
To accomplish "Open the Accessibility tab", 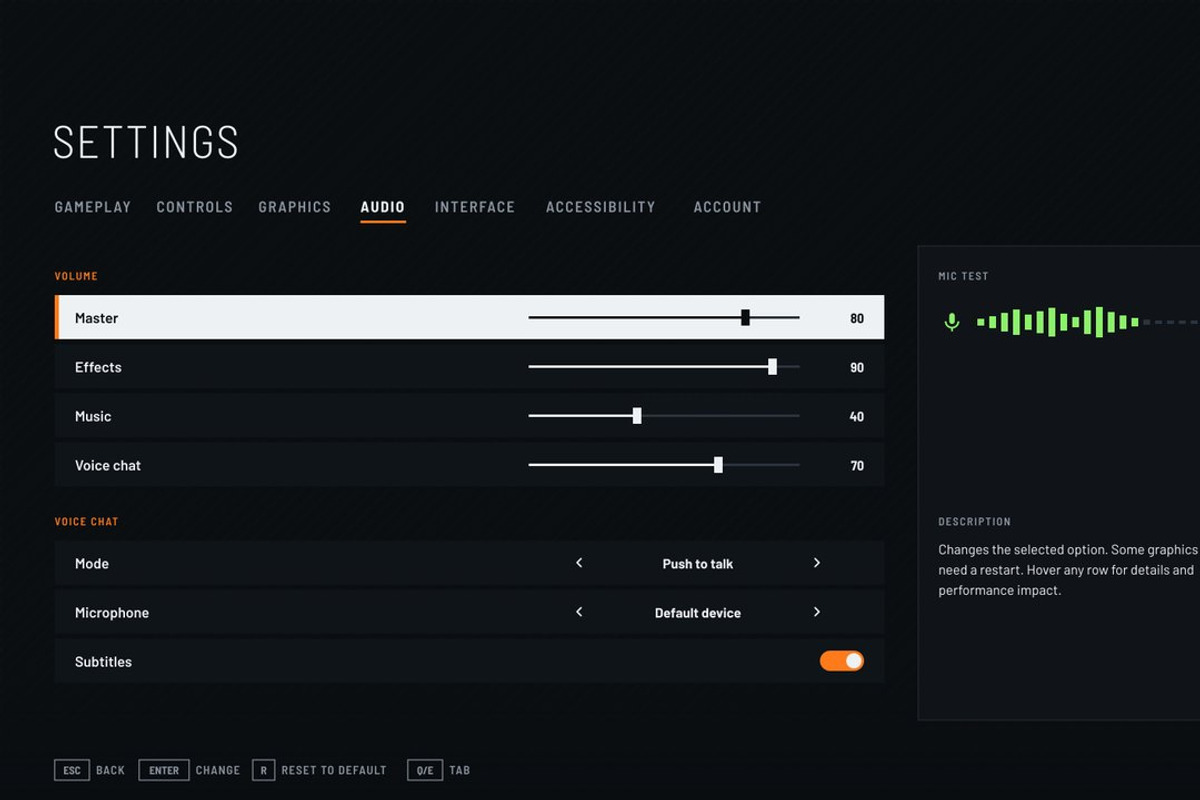I will (x=601, y=207).
